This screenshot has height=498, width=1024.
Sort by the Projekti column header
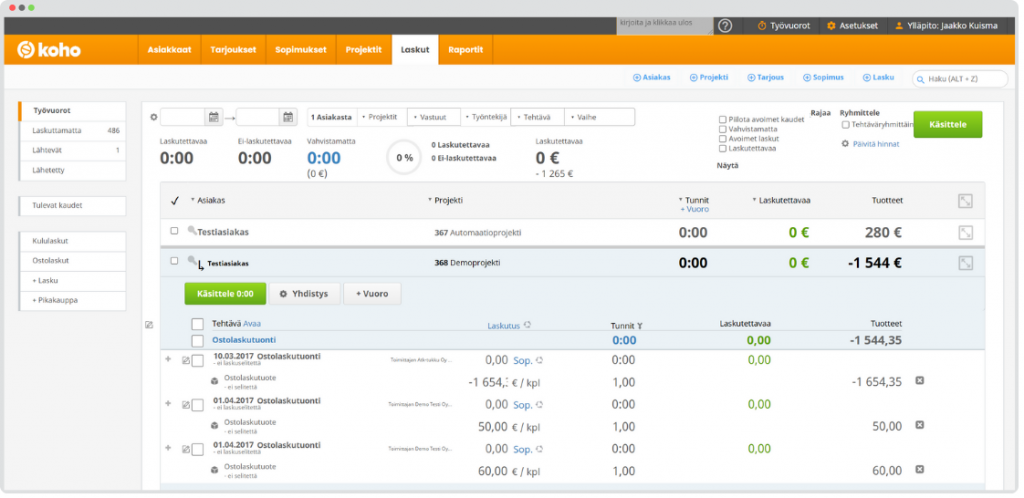pos(445,200)
